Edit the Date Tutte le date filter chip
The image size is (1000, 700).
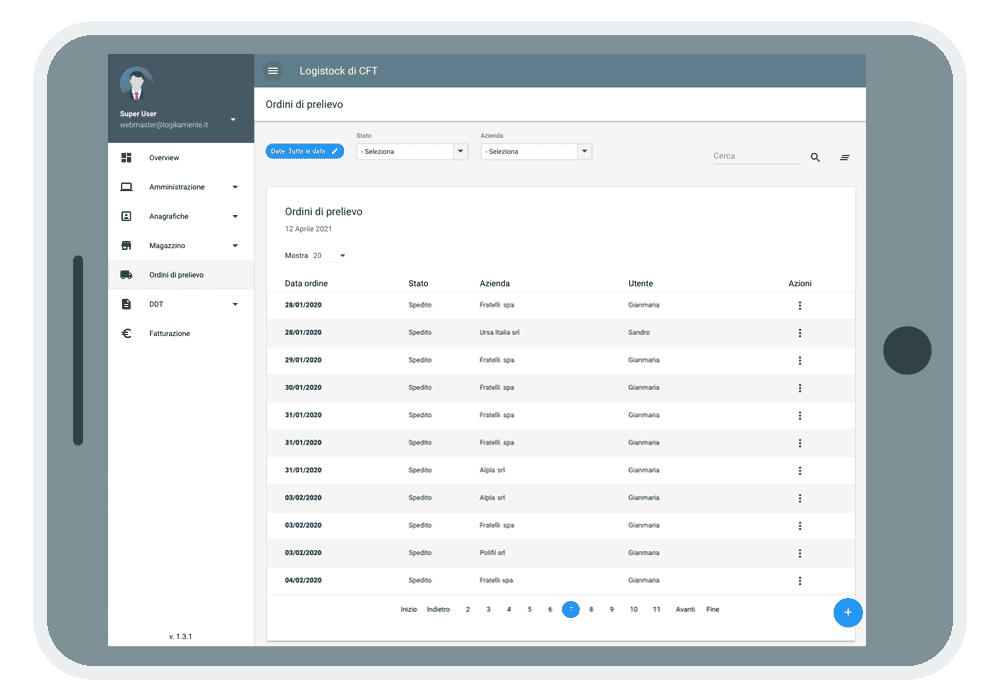(305, 151)
